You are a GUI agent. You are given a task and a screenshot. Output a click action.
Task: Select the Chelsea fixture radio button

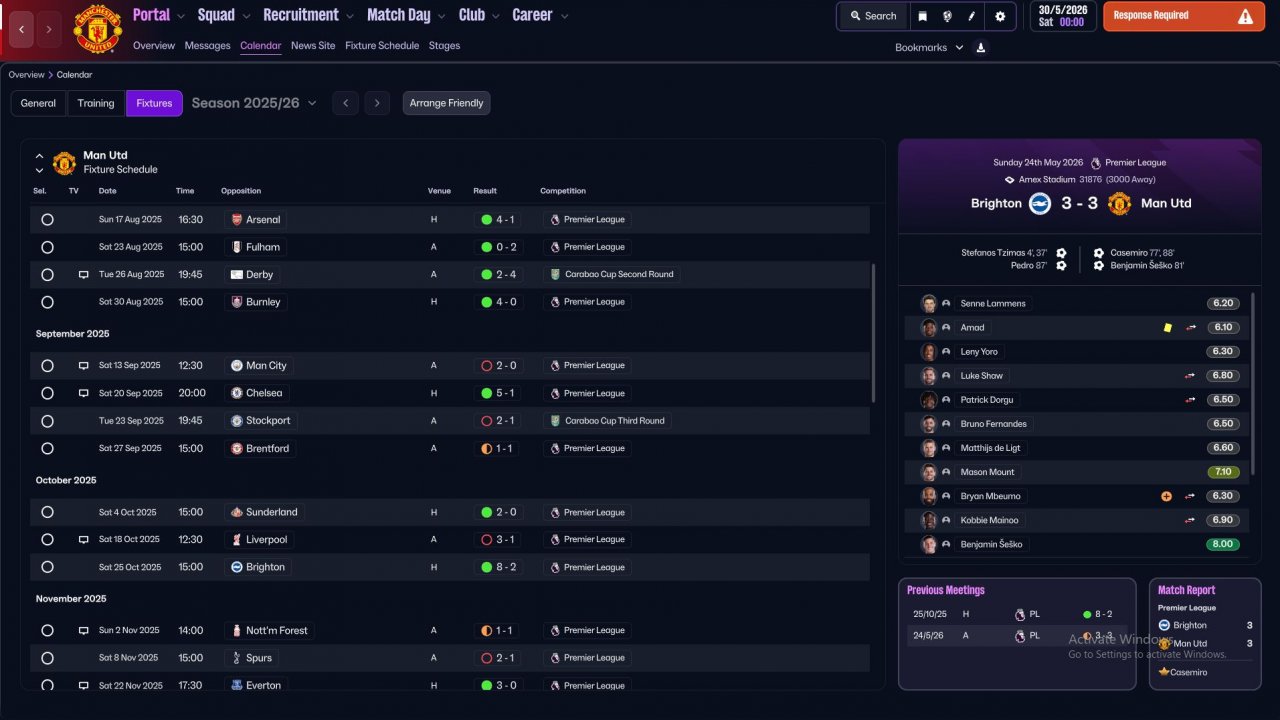coord(47,393)
